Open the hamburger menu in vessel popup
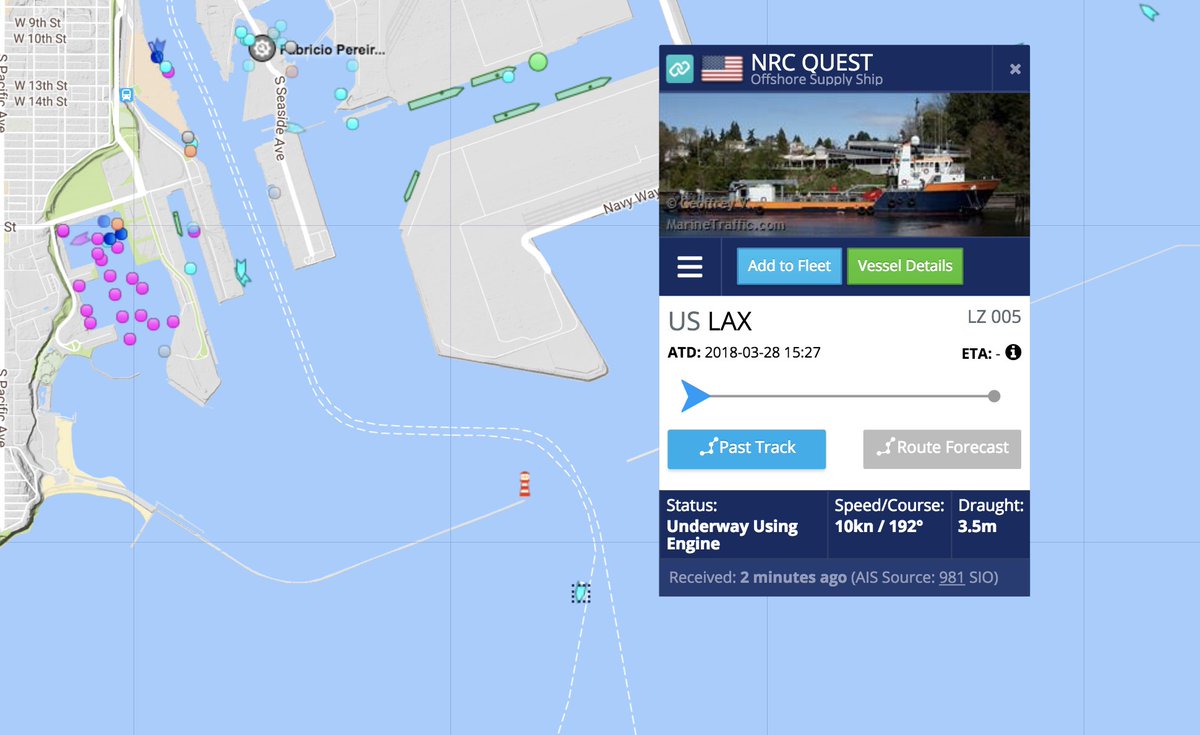The image size is (1200, 735). click(690, 267)
